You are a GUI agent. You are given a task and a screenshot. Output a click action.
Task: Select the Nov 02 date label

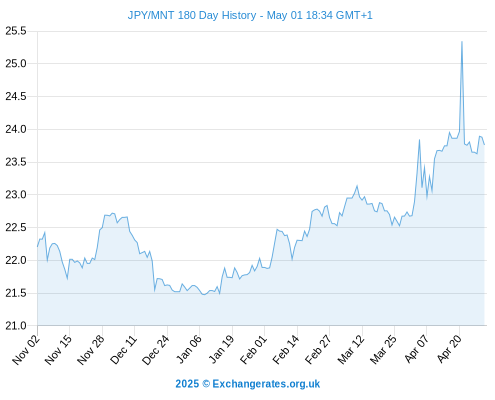pyautogui.click(x=26, y=350)
